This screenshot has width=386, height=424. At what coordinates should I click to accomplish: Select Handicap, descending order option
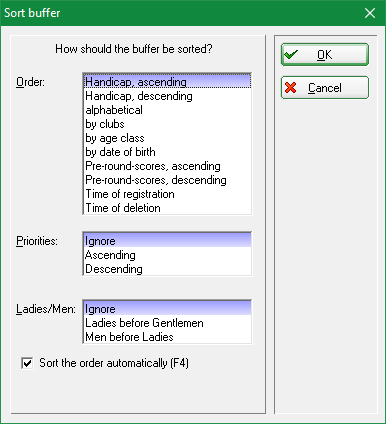[167, 96]
